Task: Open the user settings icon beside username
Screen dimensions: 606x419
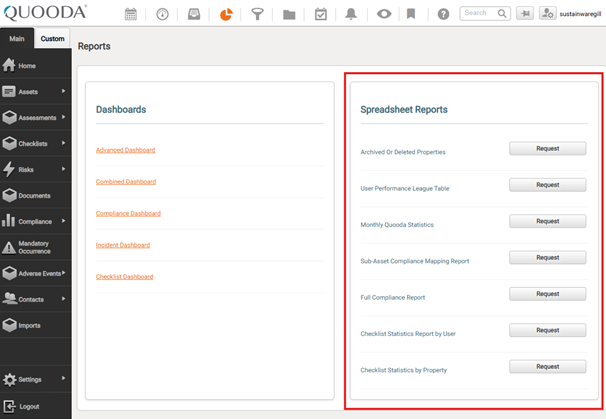Action: pos(548,13)
